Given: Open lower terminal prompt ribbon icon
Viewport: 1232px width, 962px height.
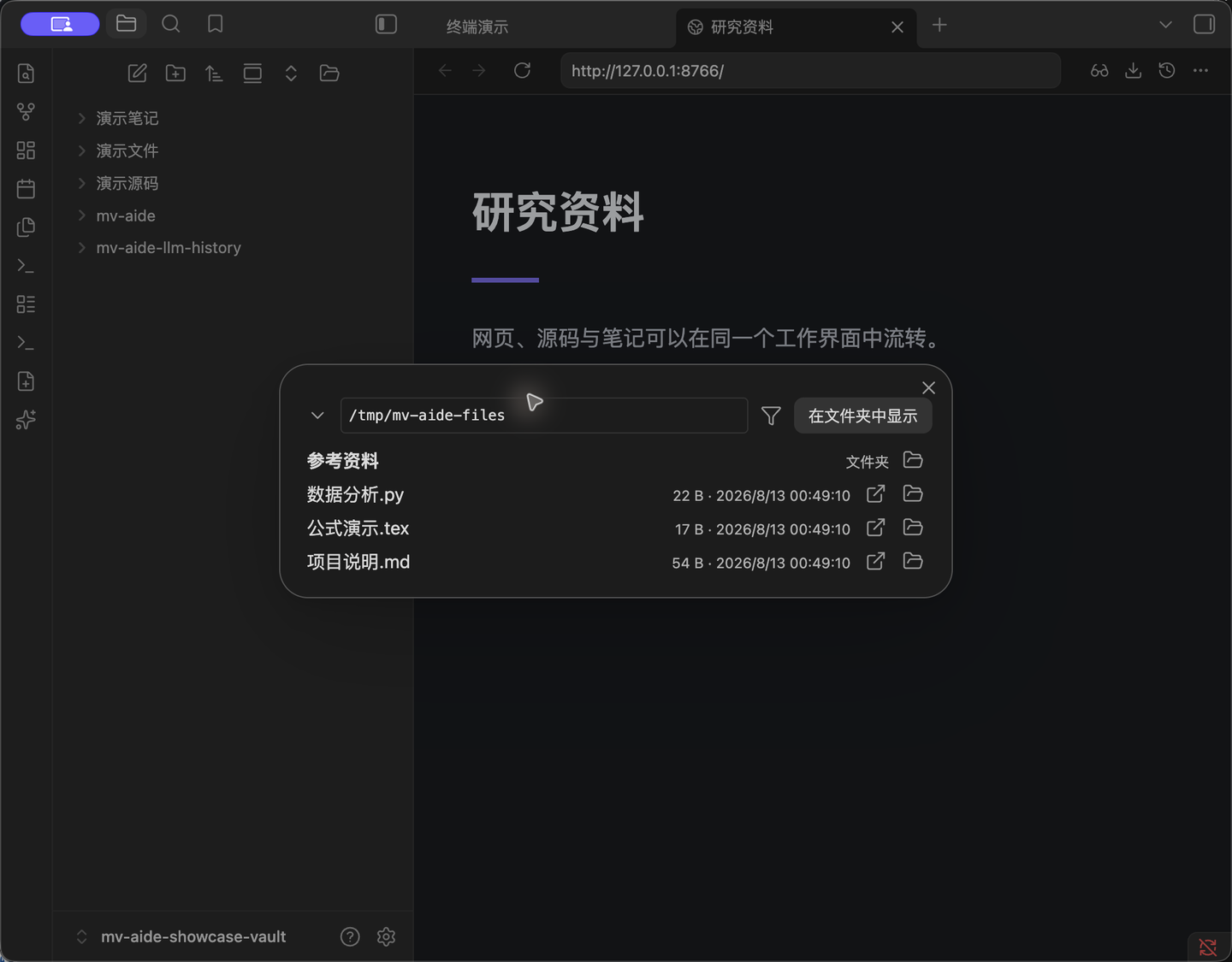Looking at the screenshot, I should [26, 343].
